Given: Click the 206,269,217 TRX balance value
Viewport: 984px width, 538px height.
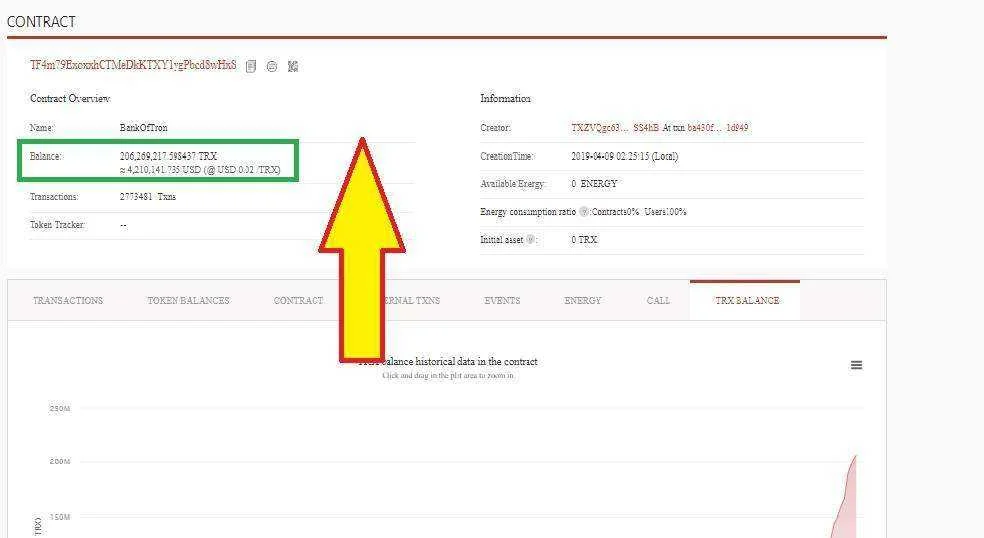Looking at the screenshot, I should [168, 156].
